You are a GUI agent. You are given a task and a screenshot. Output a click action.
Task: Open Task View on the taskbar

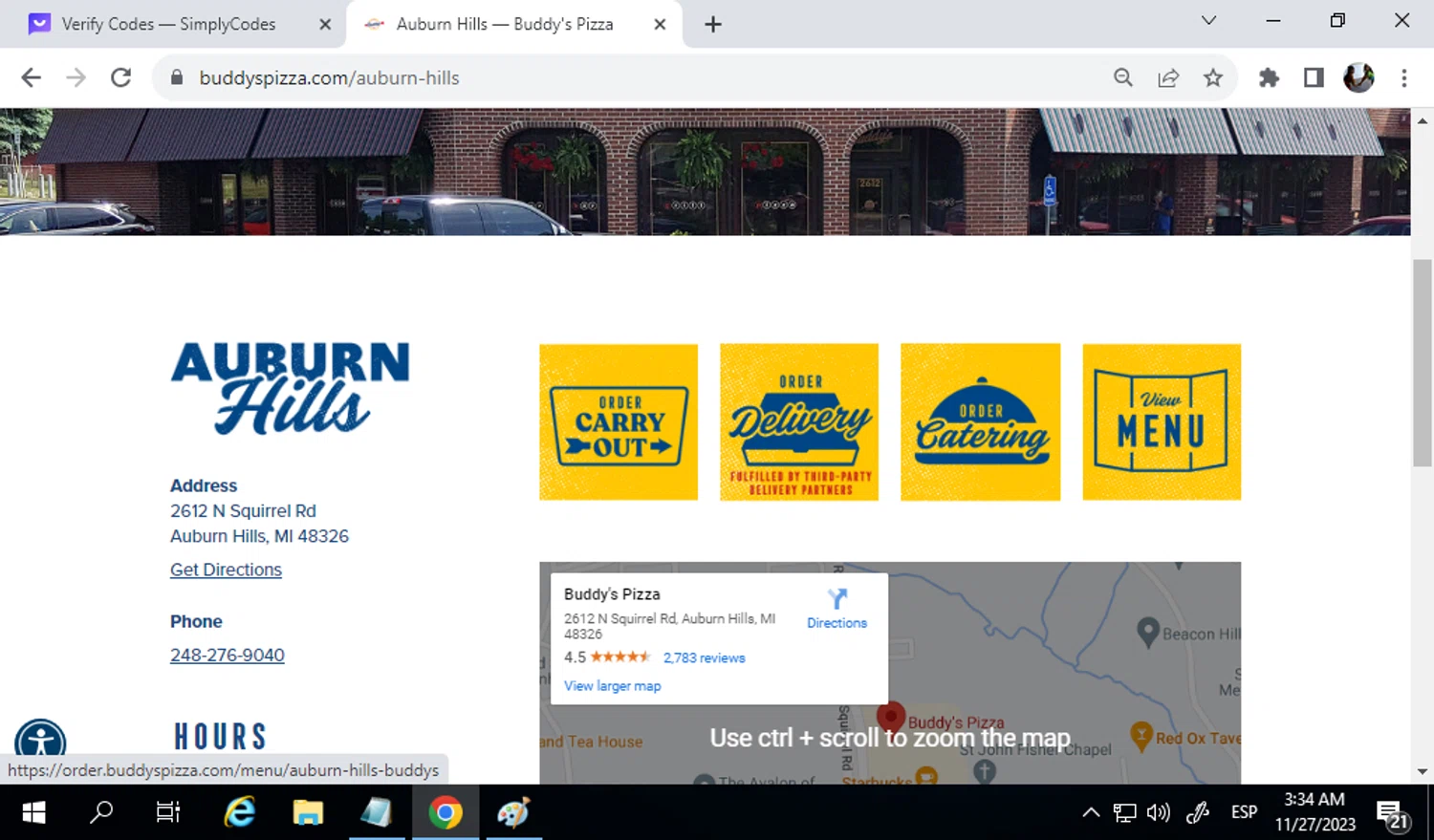[x=168, y=812]
